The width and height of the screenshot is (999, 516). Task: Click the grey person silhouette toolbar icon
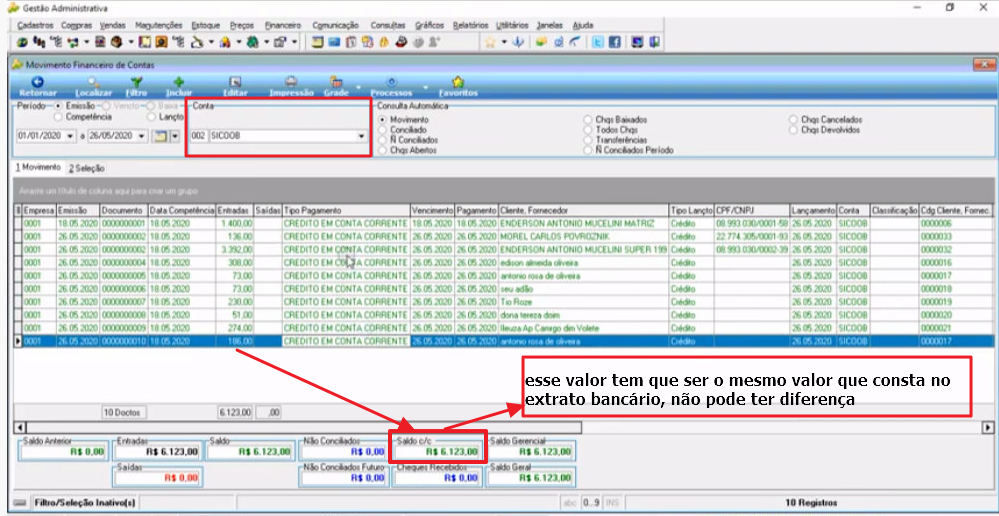pos(434,42)
